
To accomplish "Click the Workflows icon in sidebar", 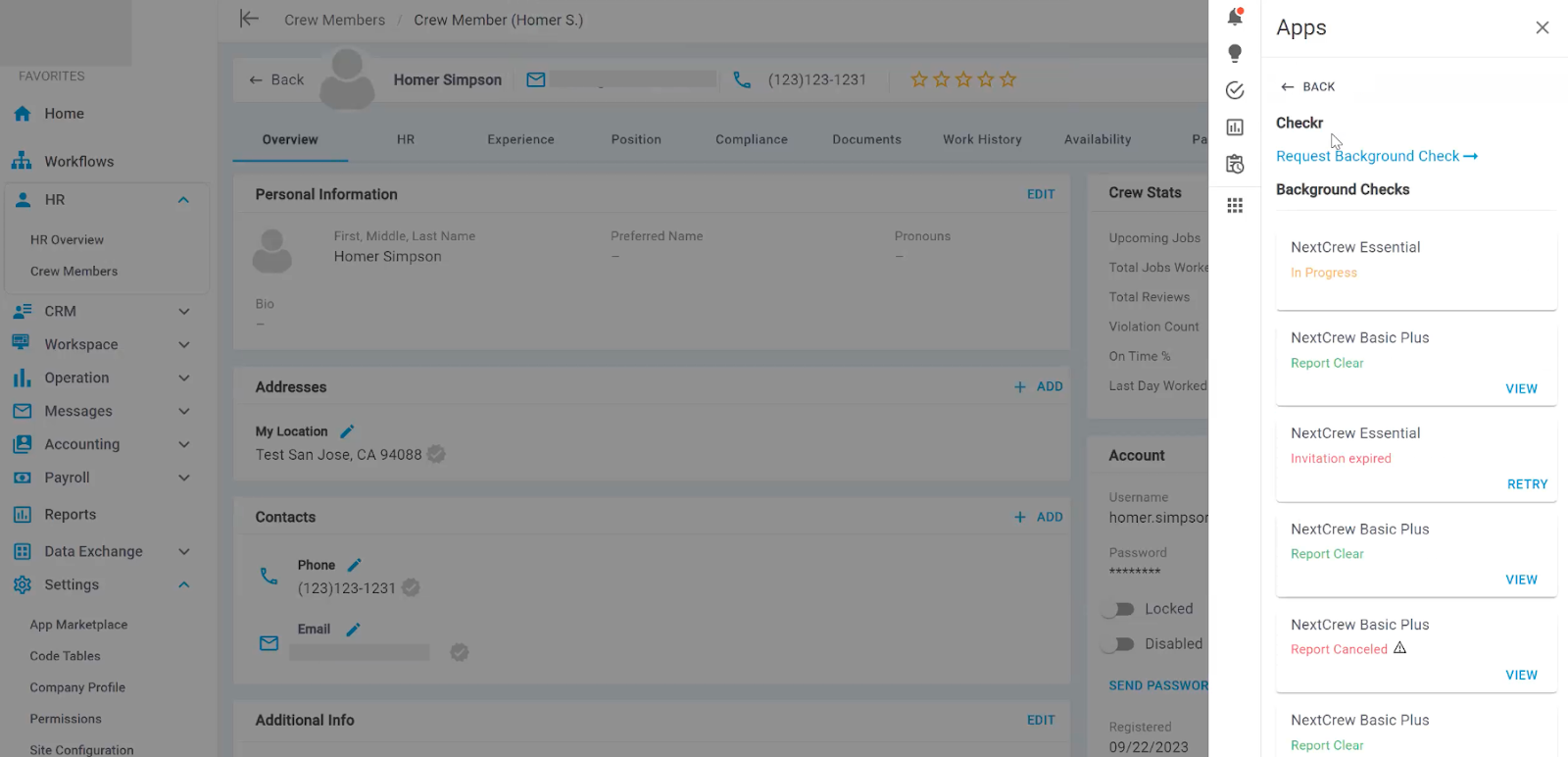I will [22, 161].
